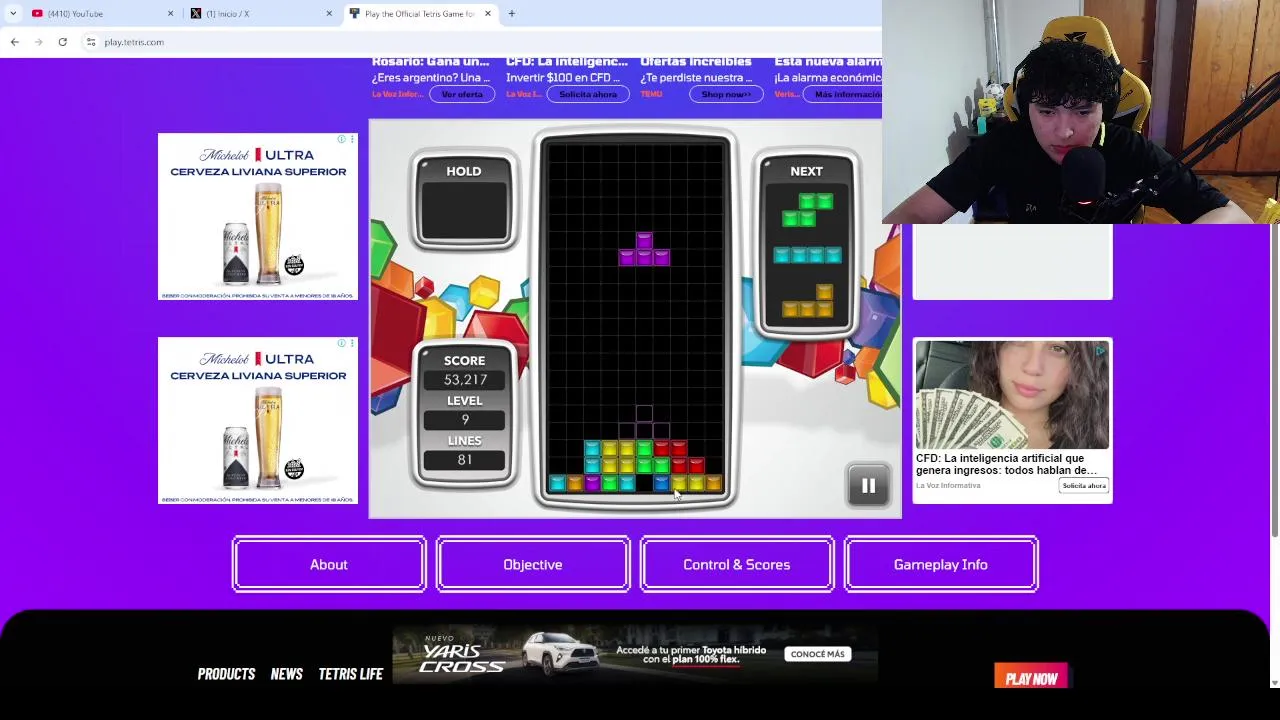Click the cyan I piece in NEXT
Image resolution: width=1280 pixels, height=720 pixels.
[807, 256]
